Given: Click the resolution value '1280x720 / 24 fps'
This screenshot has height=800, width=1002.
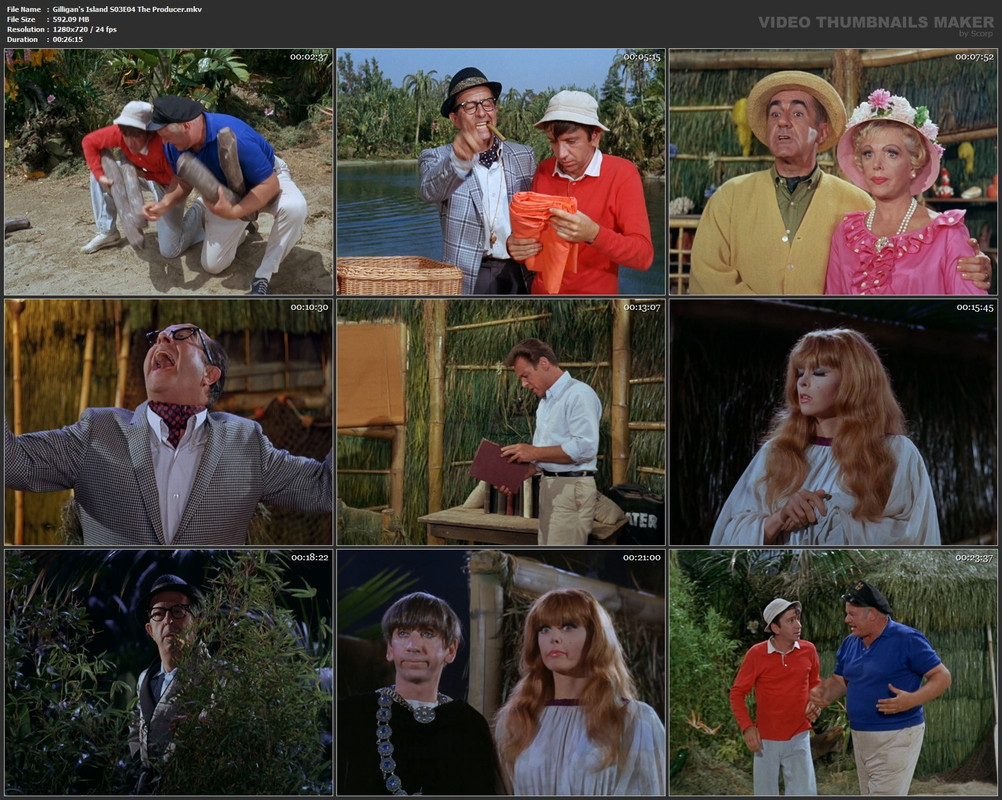Looking at the screenshot, I should tap(84, 29).
